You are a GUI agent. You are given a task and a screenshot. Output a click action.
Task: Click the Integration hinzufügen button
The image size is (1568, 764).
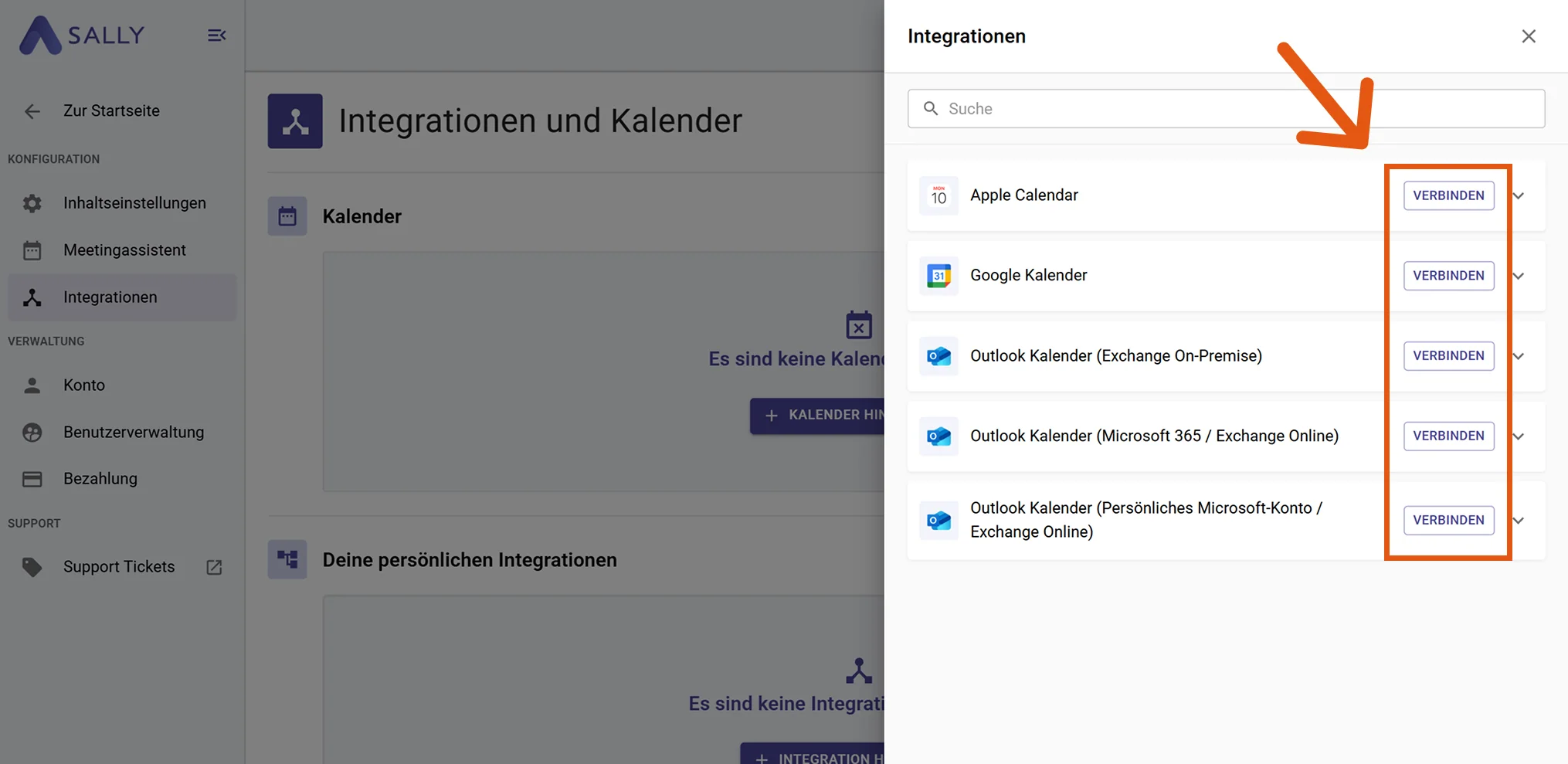click(813, 754)
